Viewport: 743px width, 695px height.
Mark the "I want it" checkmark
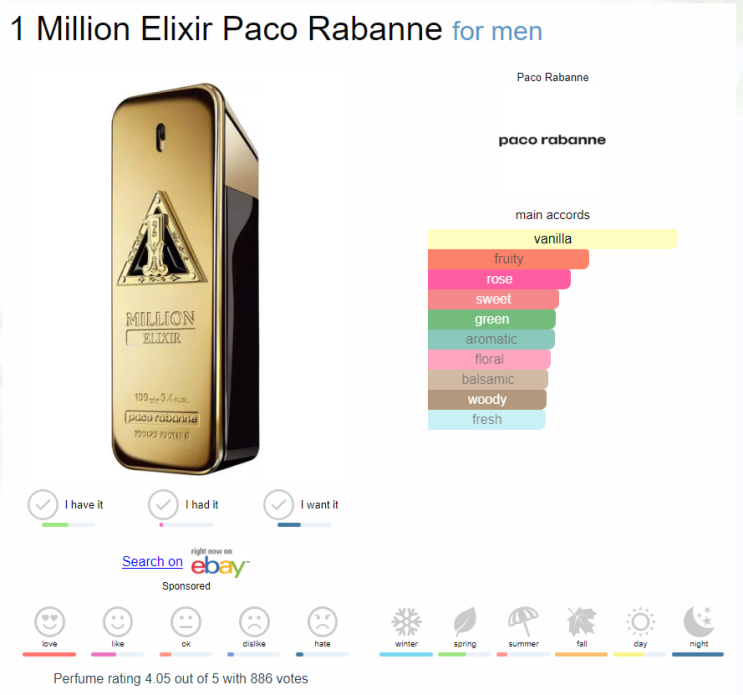(279, 505)
